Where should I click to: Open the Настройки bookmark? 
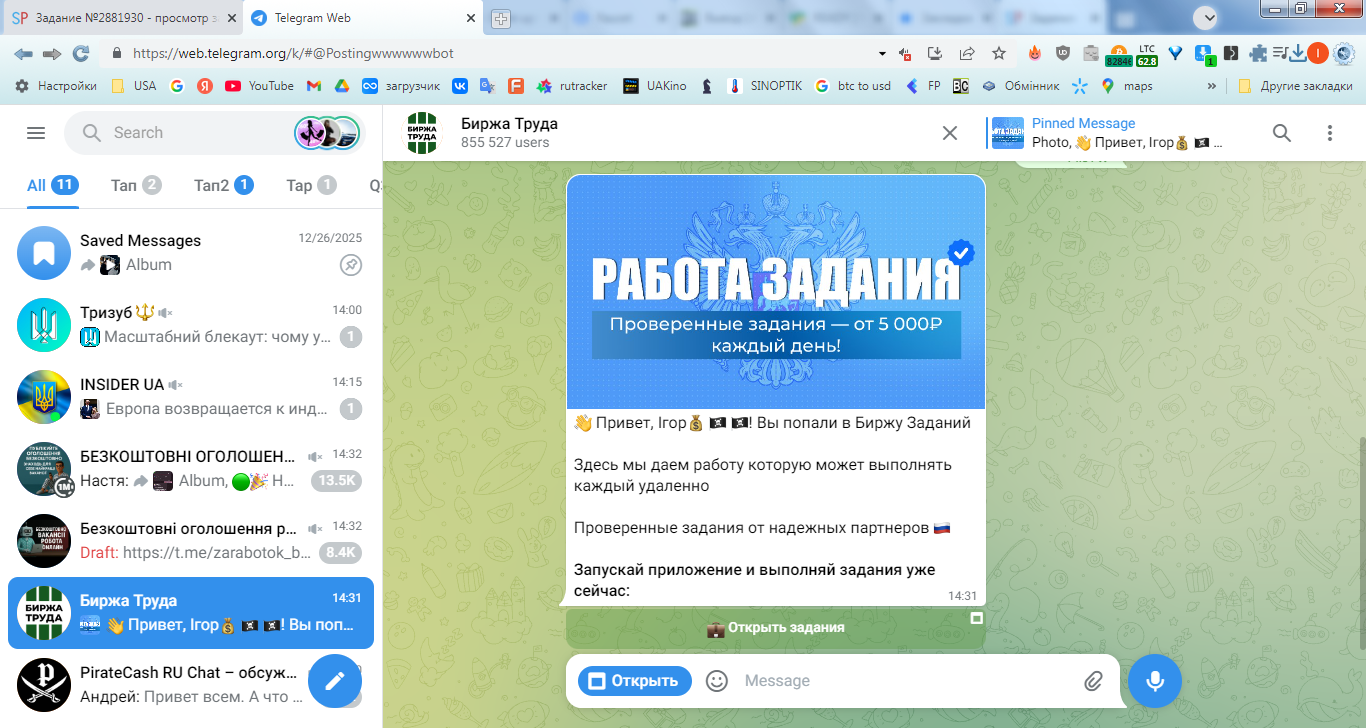coord(55,86)
